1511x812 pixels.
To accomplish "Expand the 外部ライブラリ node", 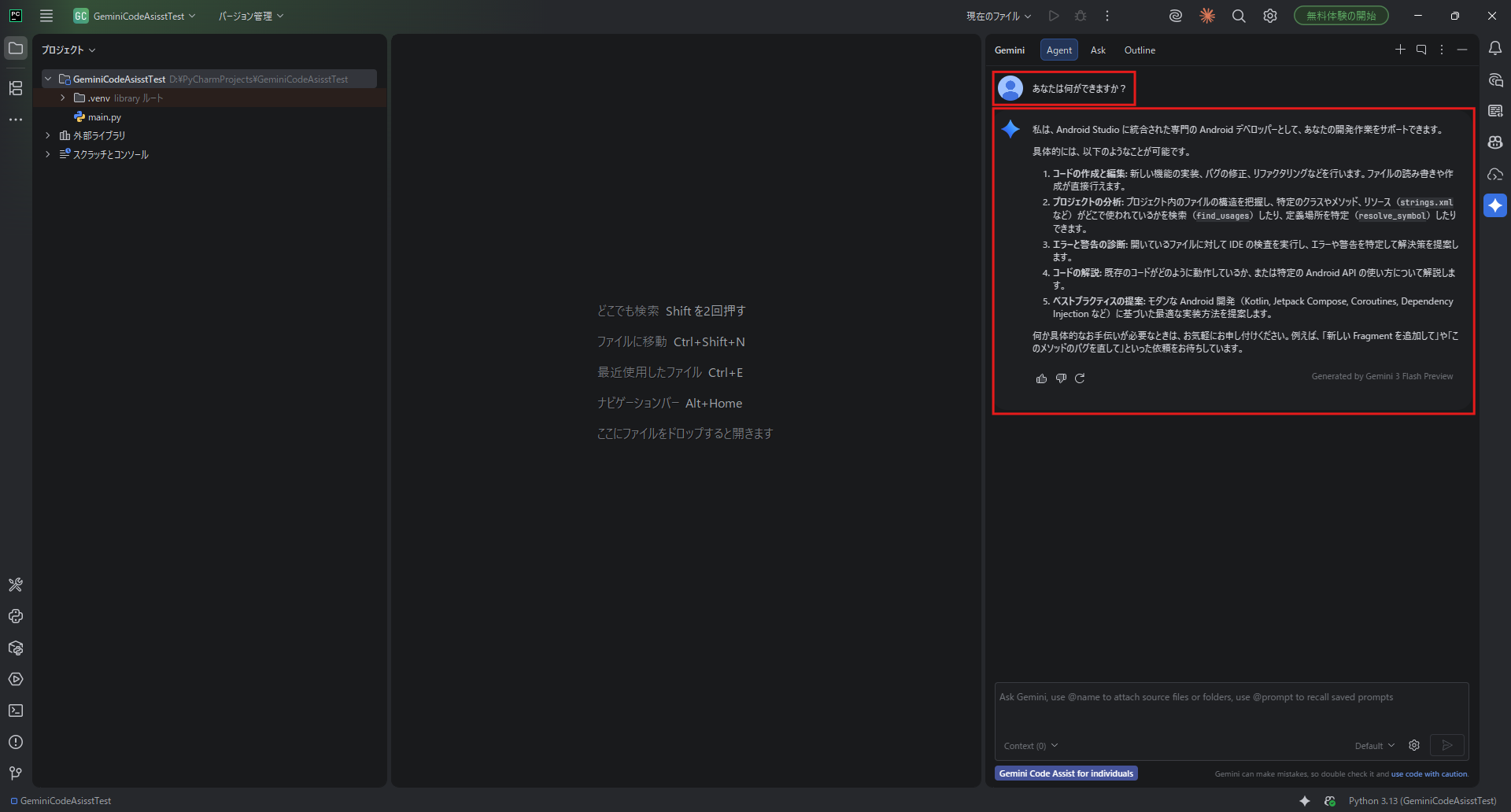I will pos(48,135).
